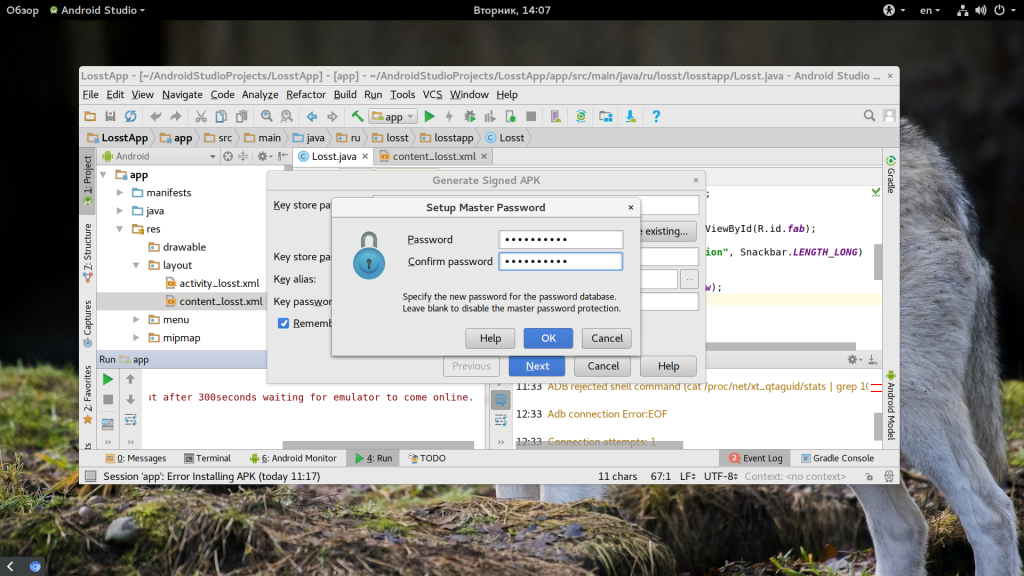Expand the manifests folder in project tree
The height and width of the screenshot is (576, 1024).
120,193
